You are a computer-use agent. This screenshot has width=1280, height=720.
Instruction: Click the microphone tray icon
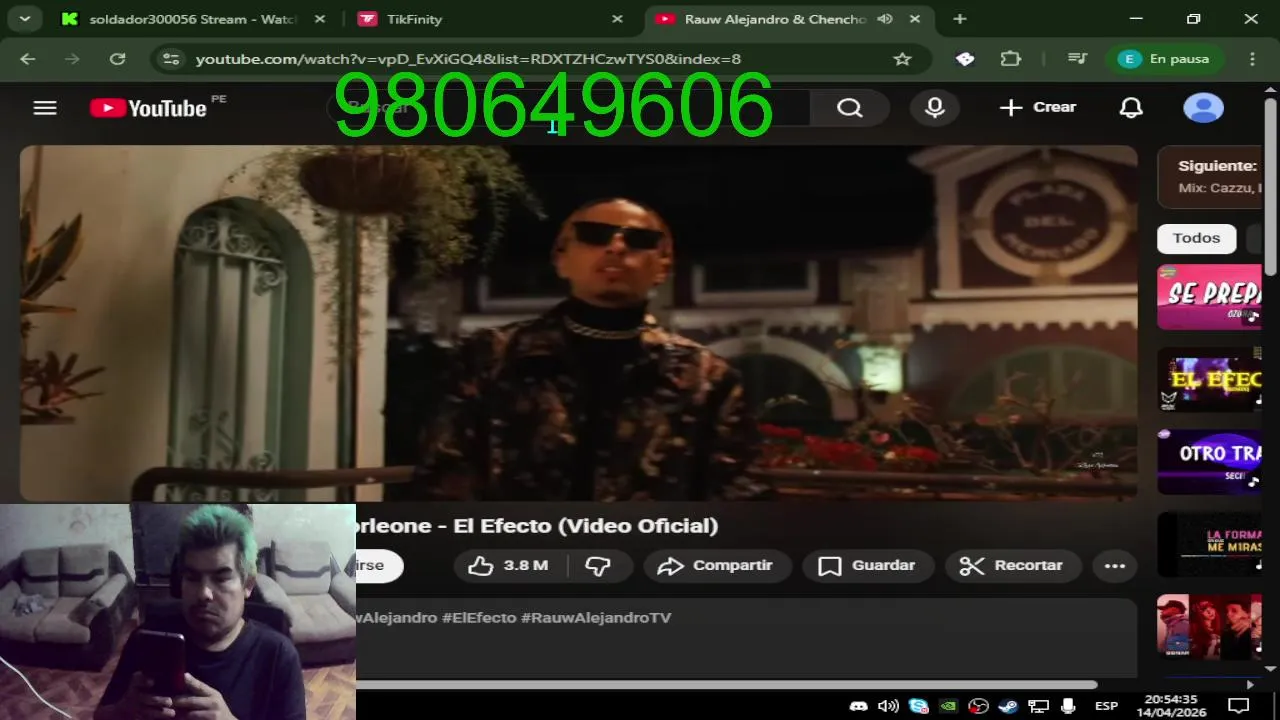pyautogui.click(x=1068, y=706)
